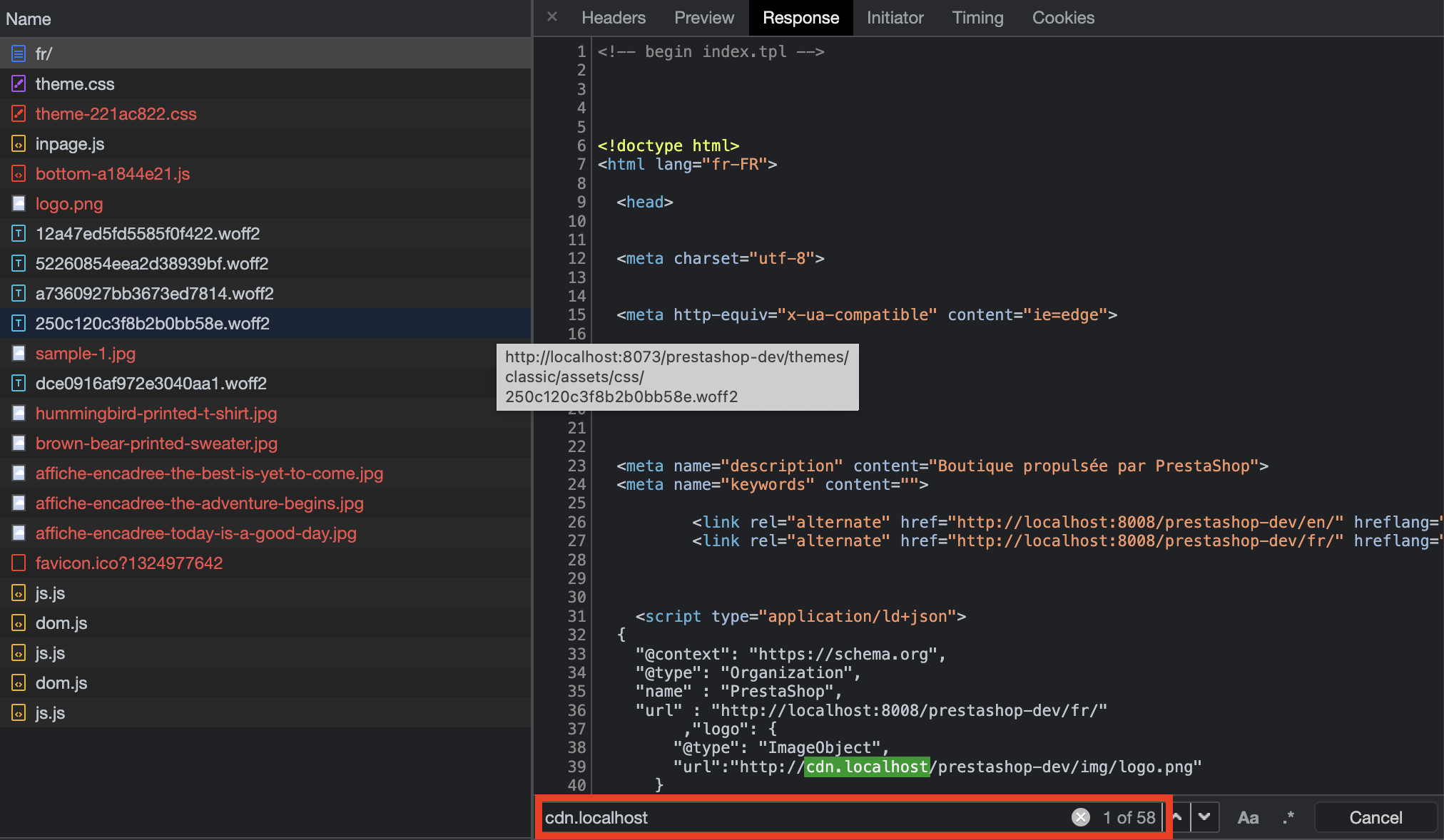Screen dimensions: 1444x840
Task: Close the response detail panel
Action: point(551,17)
